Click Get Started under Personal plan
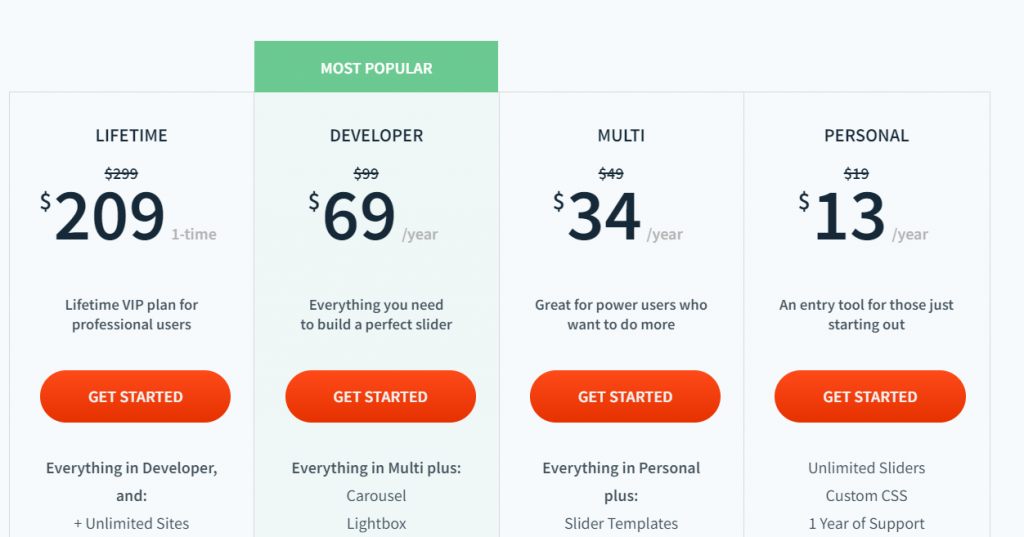1024x537 pixels. click(x=870, y=397)
